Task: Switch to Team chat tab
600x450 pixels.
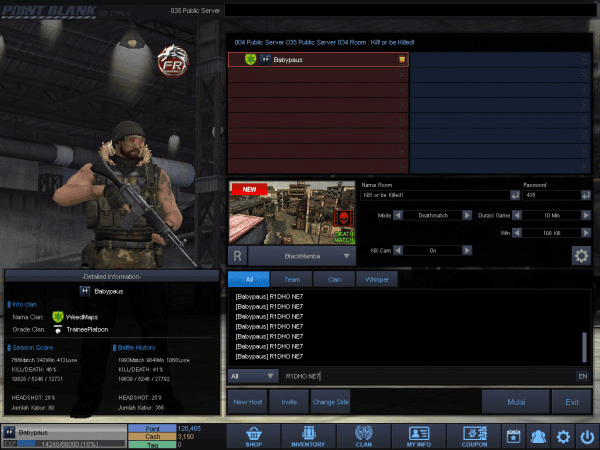Action: click(x=292, y=279)
